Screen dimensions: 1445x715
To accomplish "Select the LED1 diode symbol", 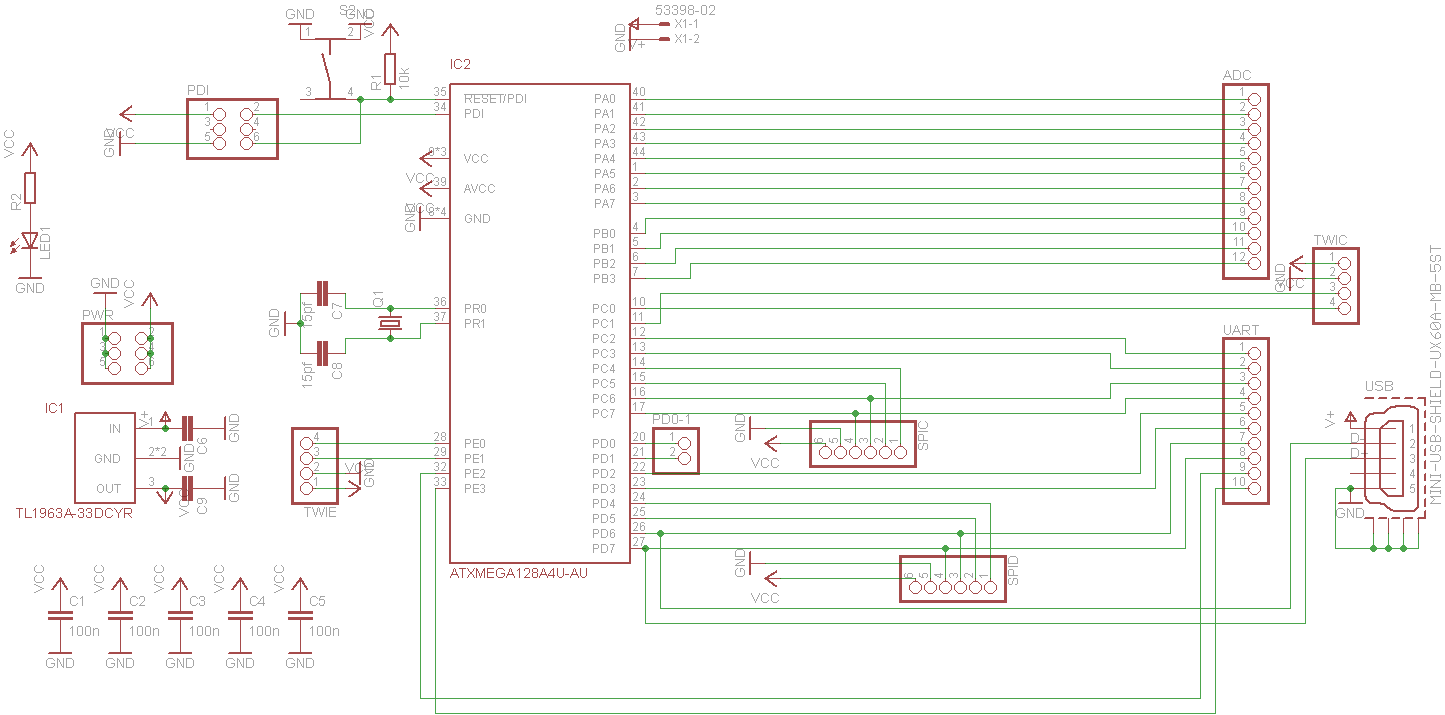I will point(30,240).
